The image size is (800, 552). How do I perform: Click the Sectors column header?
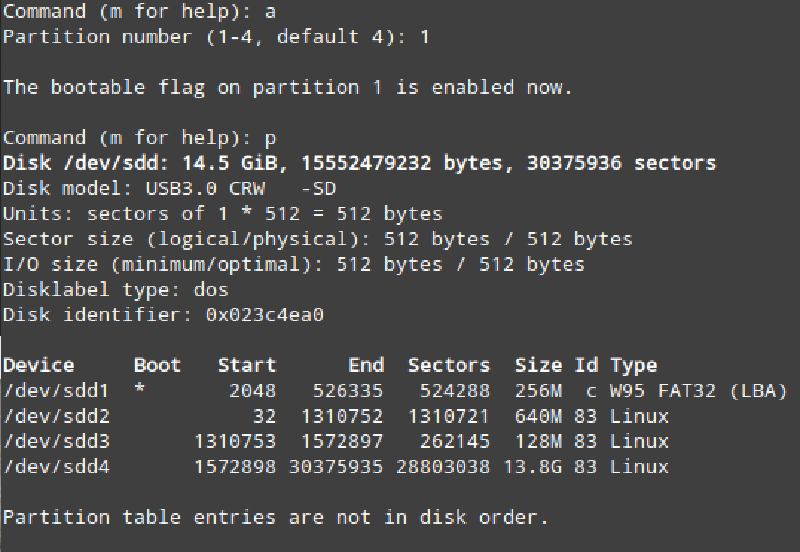tap(449, 365)
